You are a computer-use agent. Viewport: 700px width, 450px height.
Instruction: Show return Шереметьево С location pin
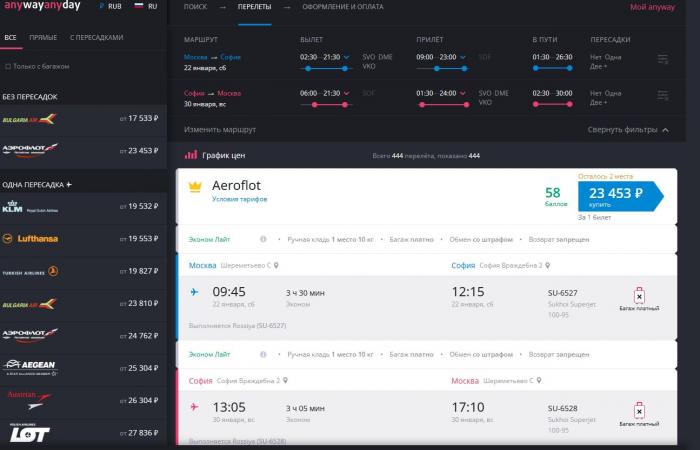(539, 381)
